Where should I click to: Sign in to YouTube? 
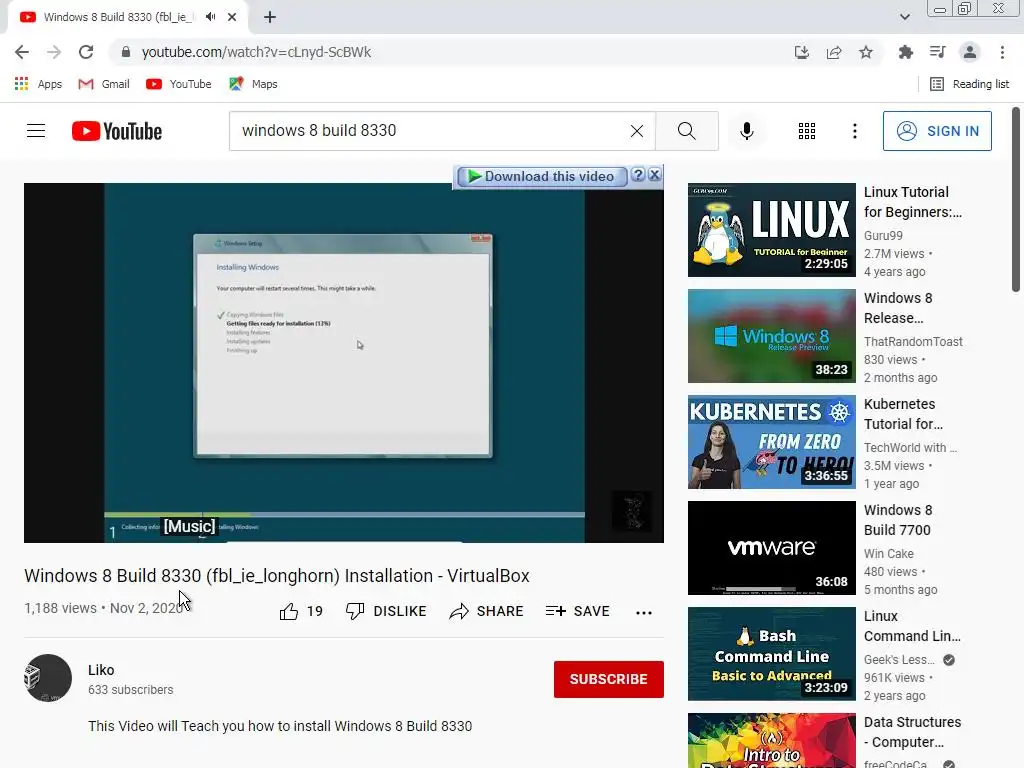937,131
